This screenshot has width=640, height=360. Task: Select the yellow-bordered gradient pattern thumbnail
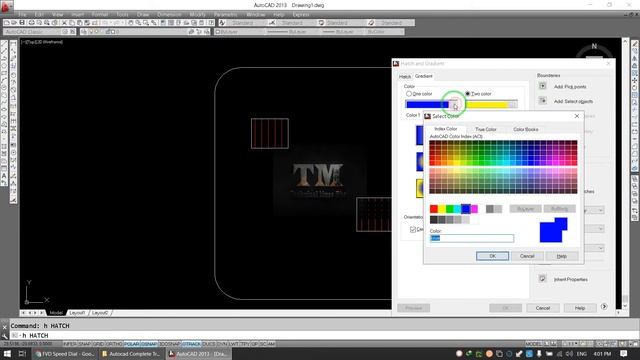coord(420,189)
